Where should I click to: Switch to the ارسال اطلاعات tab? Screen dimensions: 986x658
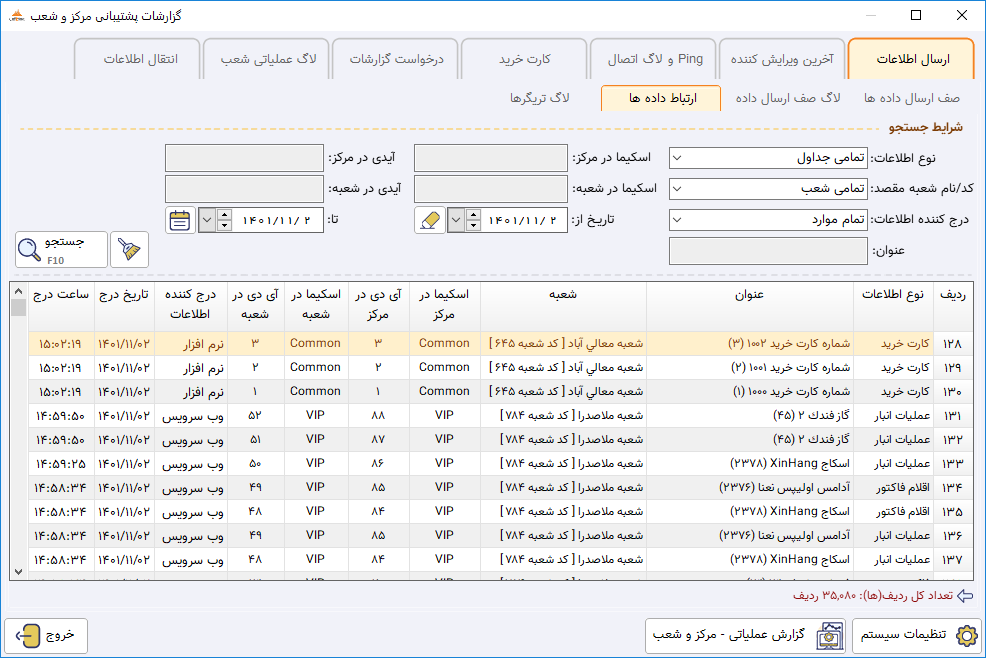pyautogui.click(x=912, y=59)
